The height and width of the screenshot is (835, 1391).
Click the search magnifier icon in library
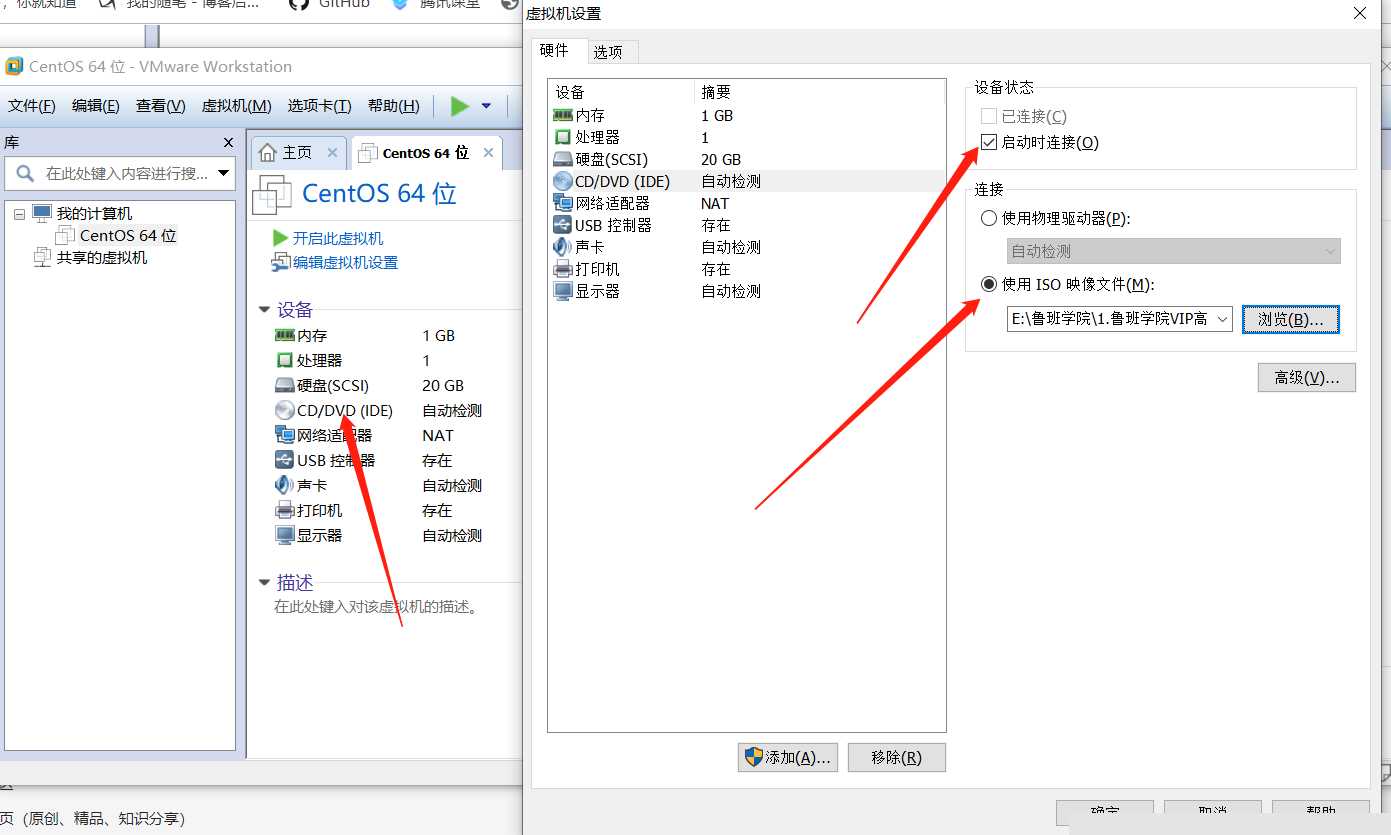(25, 173)
